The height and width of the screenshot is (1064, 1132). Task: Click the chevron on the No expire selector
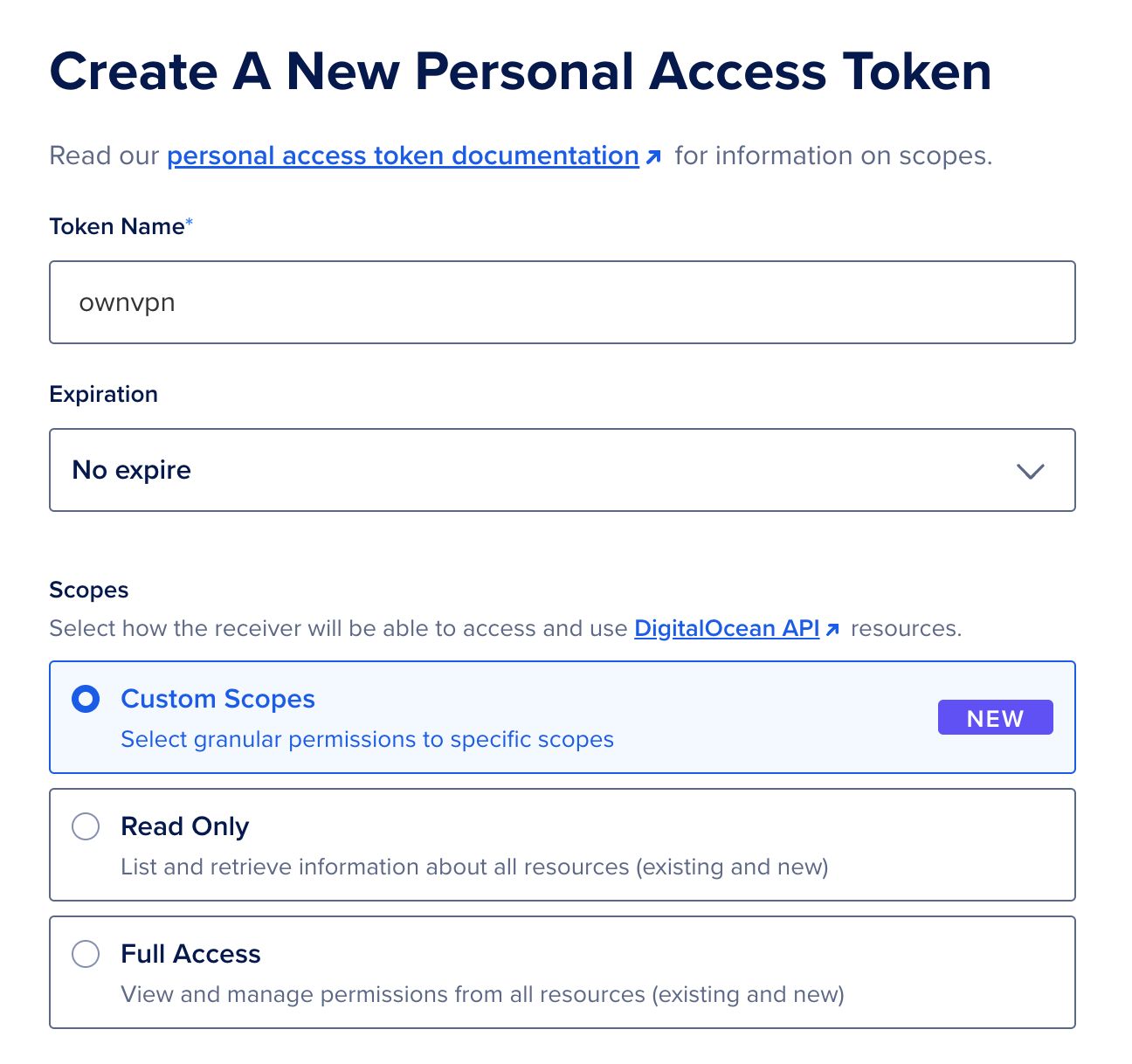coord(1030,471)
